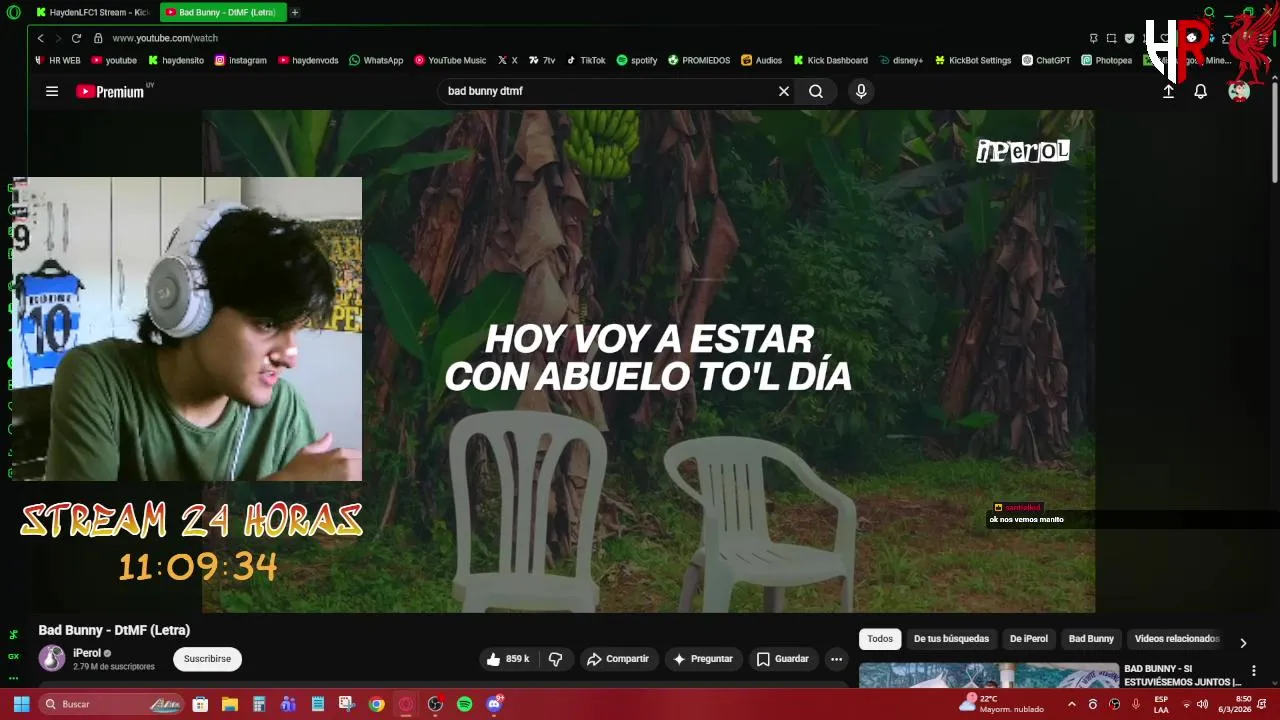Open options menu for the recommended BAD BUNNY video

[x=1254, y=671]
